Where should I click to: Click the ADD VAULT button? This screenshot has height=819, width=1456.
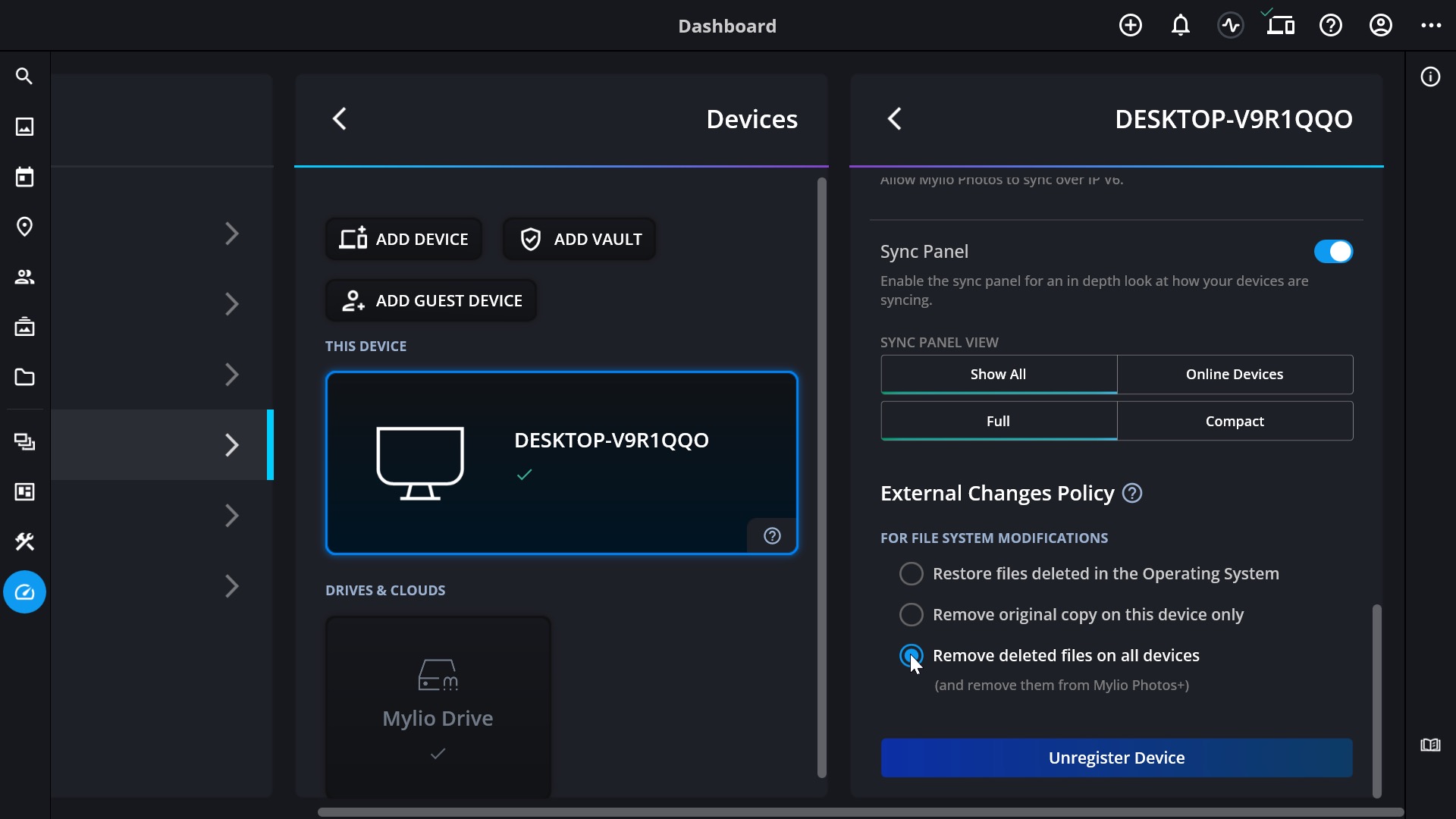[579, 240]
